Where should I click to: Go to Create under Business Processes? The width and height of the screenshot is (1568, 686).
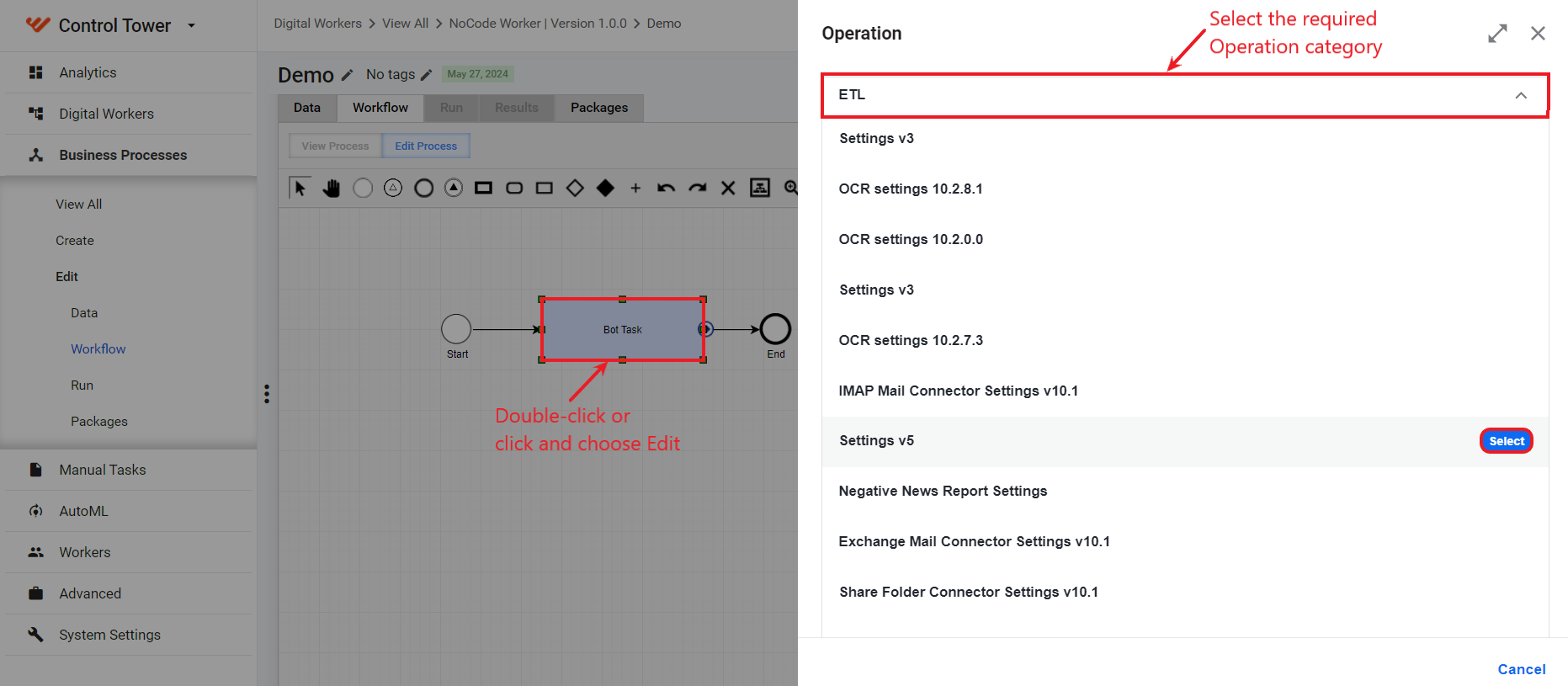tap(75, 240)
